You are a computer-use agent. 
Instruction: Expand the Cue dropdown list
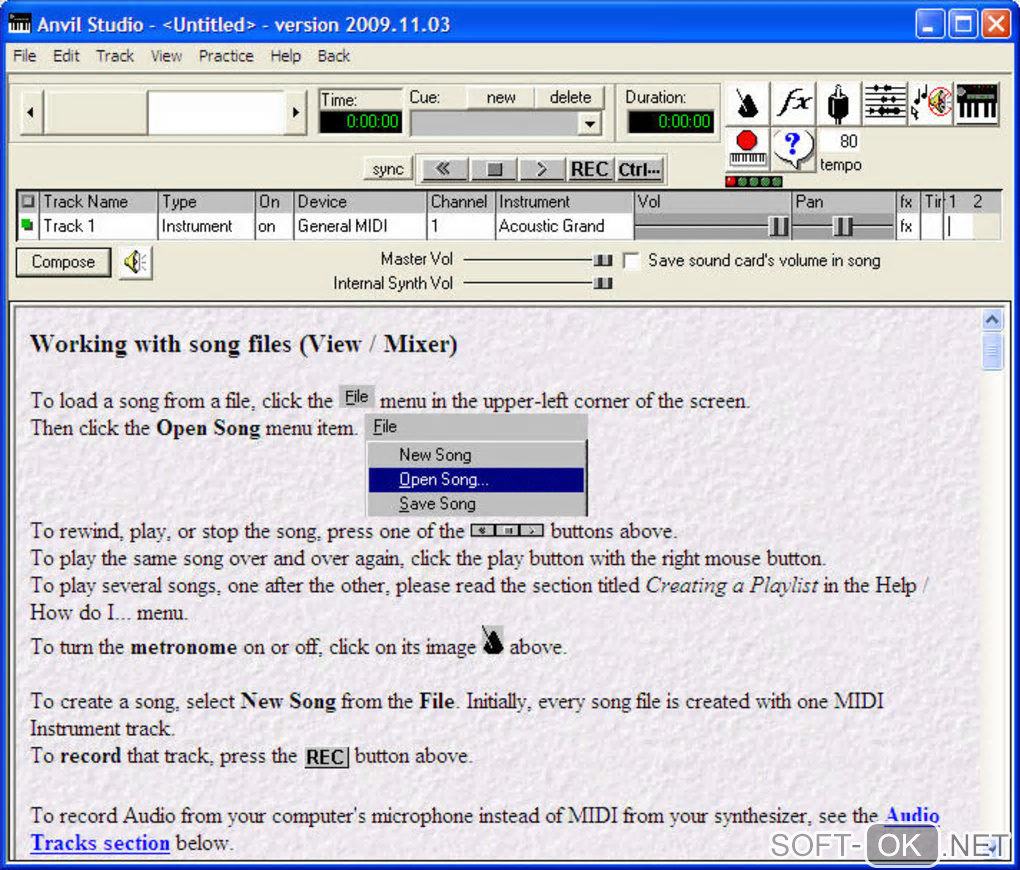pos(589,124)
